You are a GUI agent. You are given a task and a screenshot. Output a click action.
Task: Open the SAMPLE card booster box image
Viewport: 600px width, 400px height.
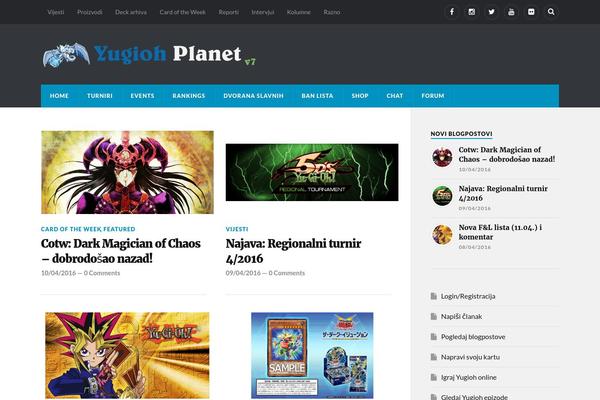312,356
